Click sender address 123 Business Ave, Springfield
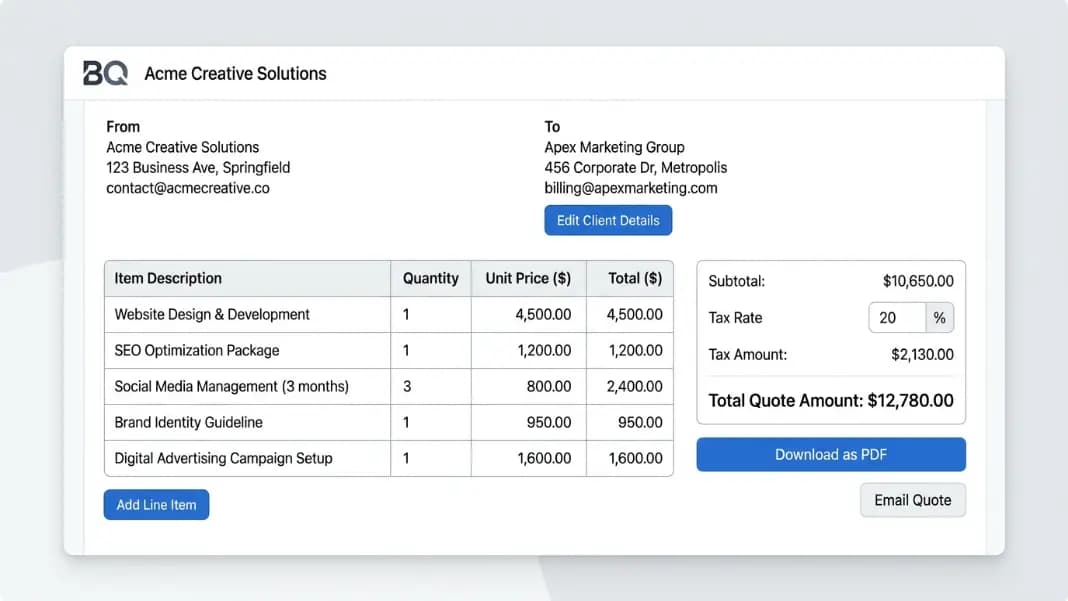1068x601 pixels. pyautogui.click(x=198, y=168)
